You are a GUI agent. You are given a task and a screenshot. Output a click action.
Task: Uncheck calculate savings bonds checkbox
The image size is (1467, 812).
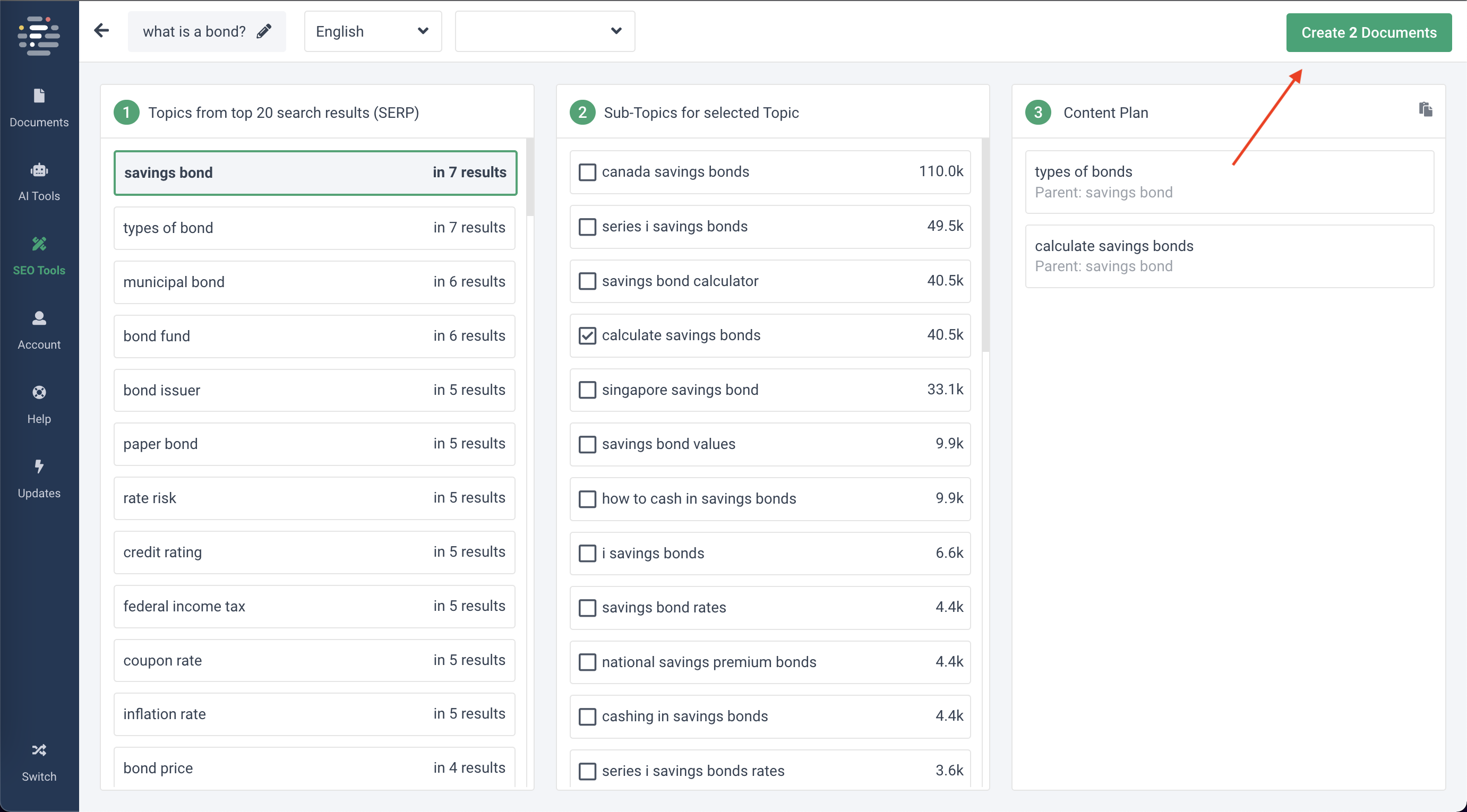pos(587,335)
